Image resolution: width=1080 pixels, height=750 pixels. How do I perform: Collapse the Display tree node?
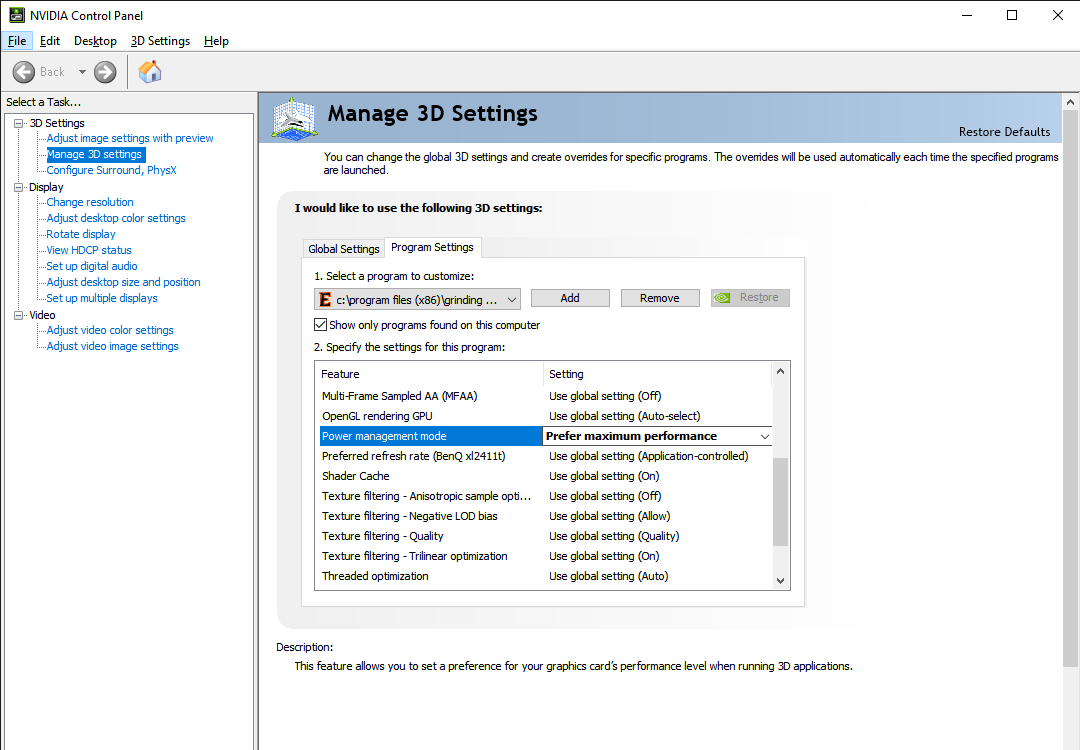coord(19,187)
